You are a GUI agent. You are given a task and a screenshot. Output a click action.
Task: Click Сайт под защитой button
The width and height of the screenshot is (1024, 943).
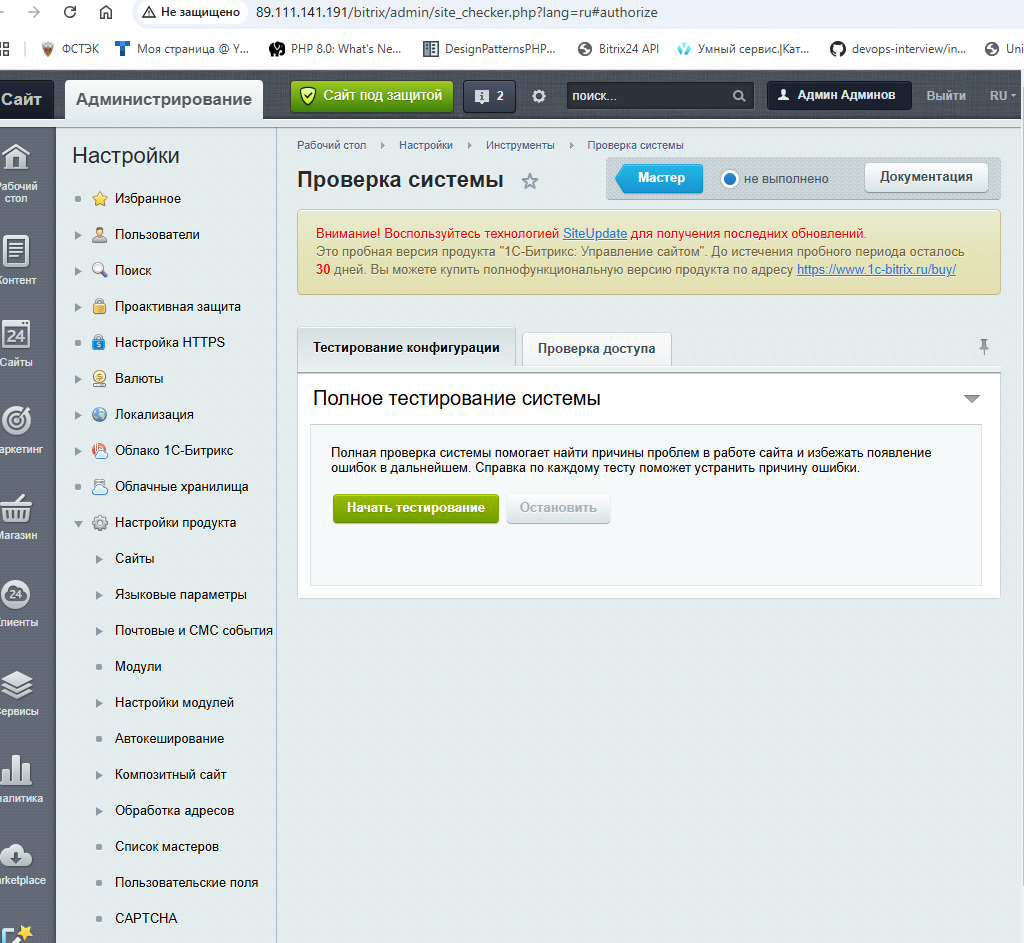coord(372,96)
